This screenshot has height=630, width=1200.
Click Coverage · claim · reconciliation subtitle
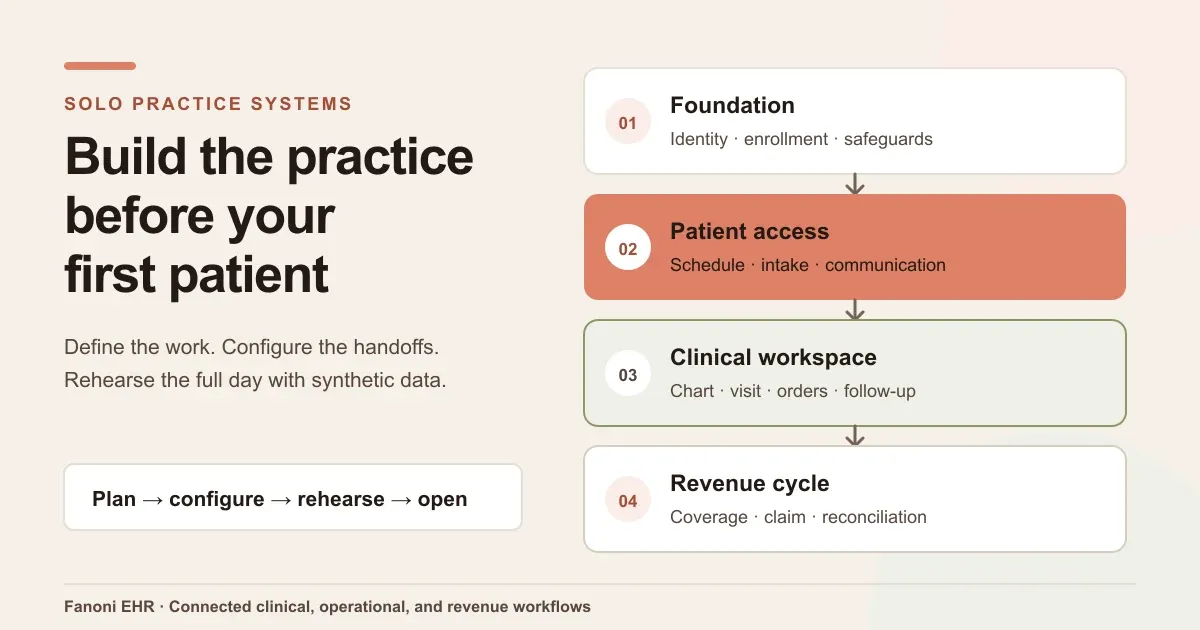tap(798, 517)
